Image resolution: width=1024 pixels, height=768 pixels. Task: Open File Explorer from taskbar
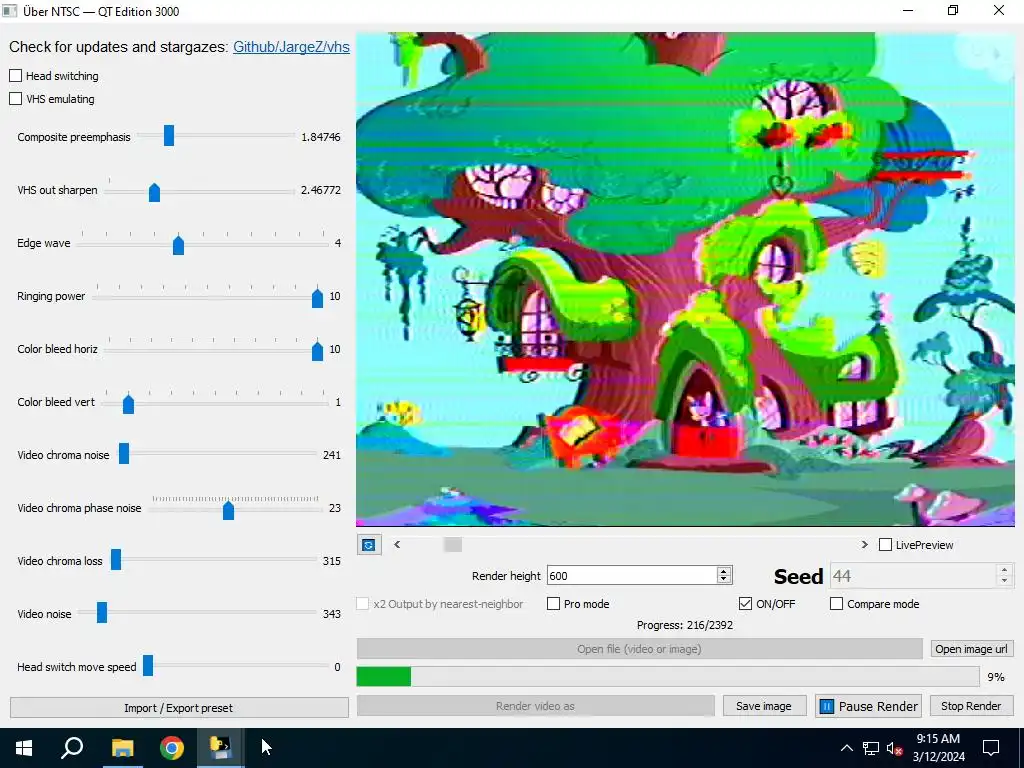(x=122, y=748)
